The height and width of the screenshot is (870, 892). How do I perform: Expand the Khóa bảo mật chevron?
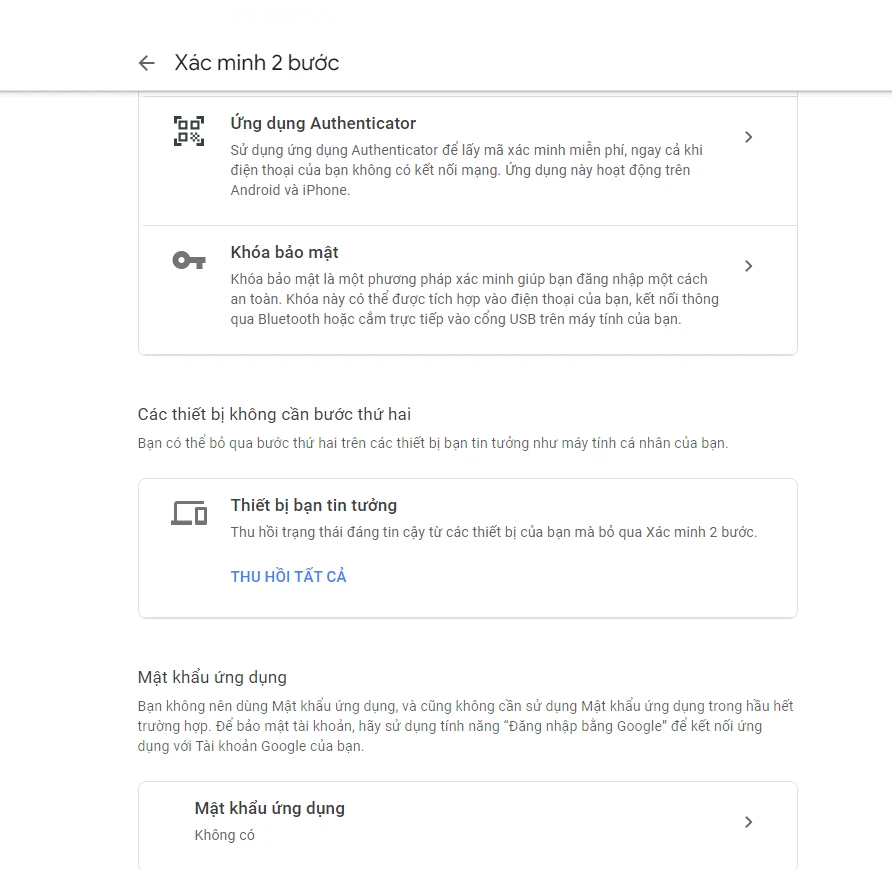[749, 266]
